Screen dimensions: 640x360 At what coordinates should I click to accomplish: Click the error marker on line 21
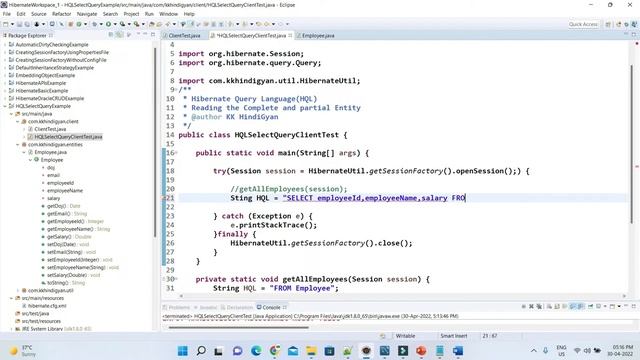coord(164,198)
